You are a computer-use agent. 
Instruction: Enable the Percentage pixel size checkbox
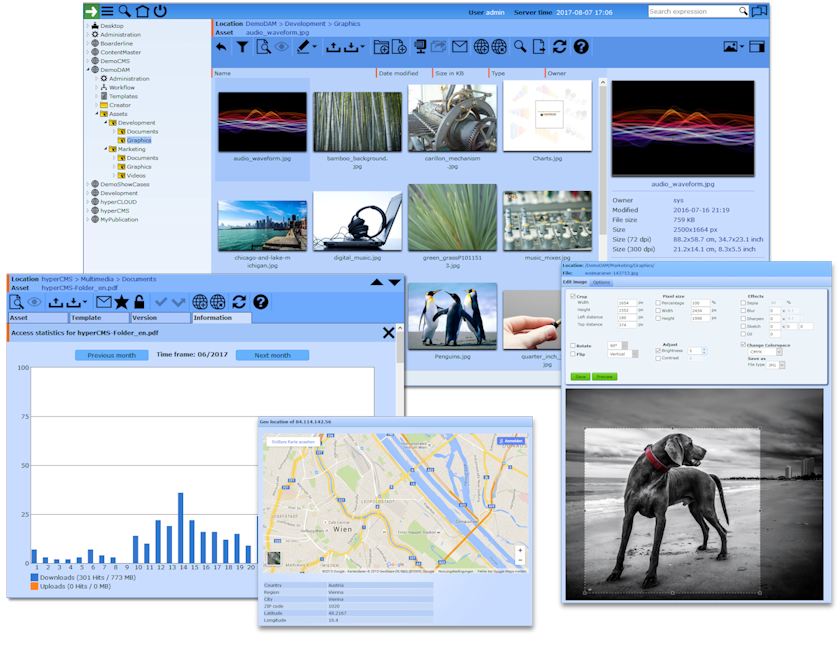[x=658, y=303]
